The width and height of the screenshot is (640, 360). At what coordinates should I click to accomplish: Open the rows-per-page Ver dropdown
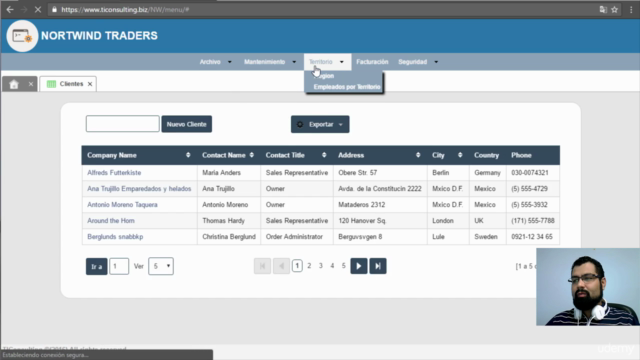161,266
